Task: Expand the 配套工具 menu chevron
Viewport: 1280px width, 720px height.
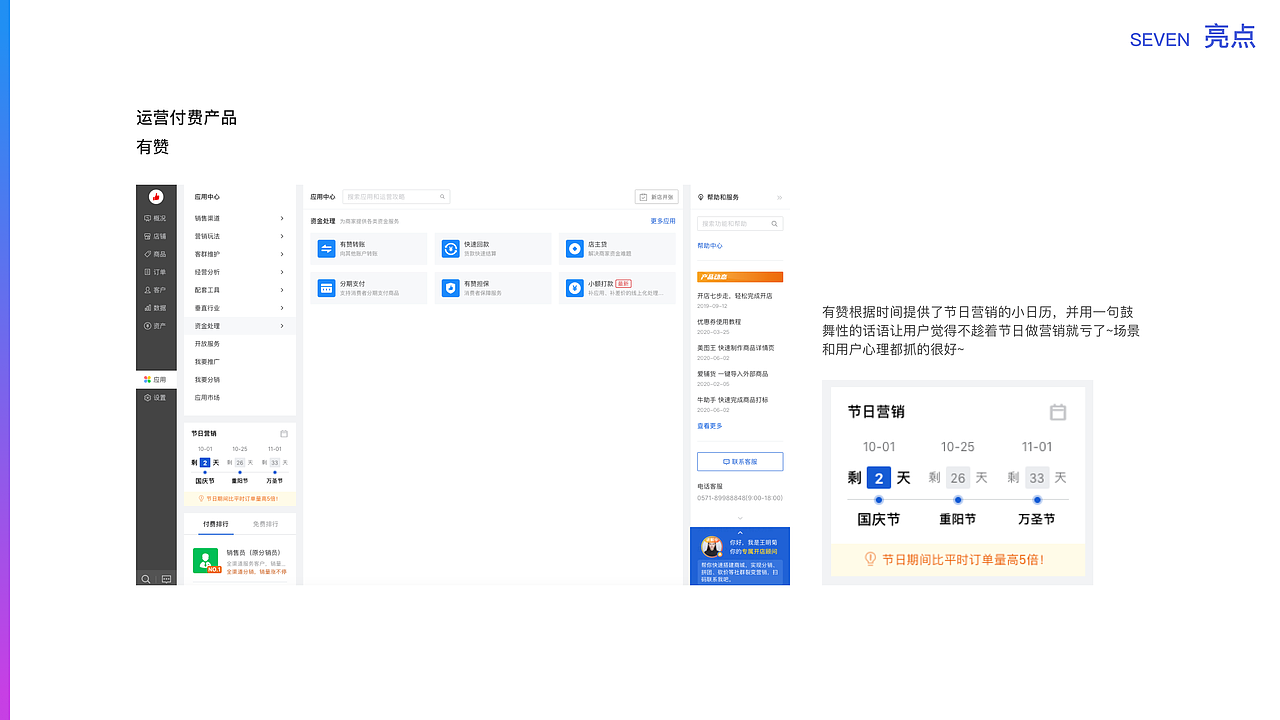Action: 282,290
